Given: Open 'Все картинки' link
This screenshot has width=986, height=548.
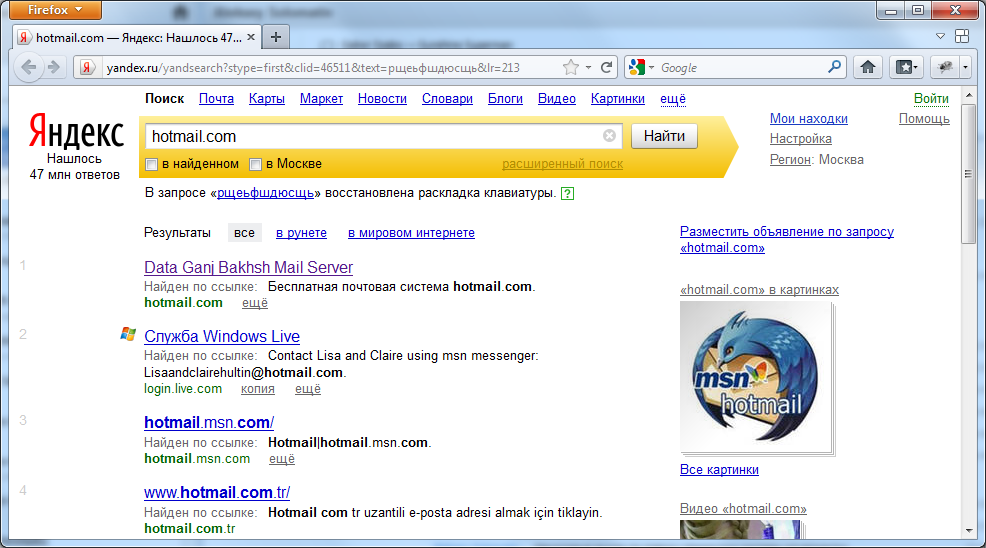Looking at the screenshot, I should tap(719, 470).
